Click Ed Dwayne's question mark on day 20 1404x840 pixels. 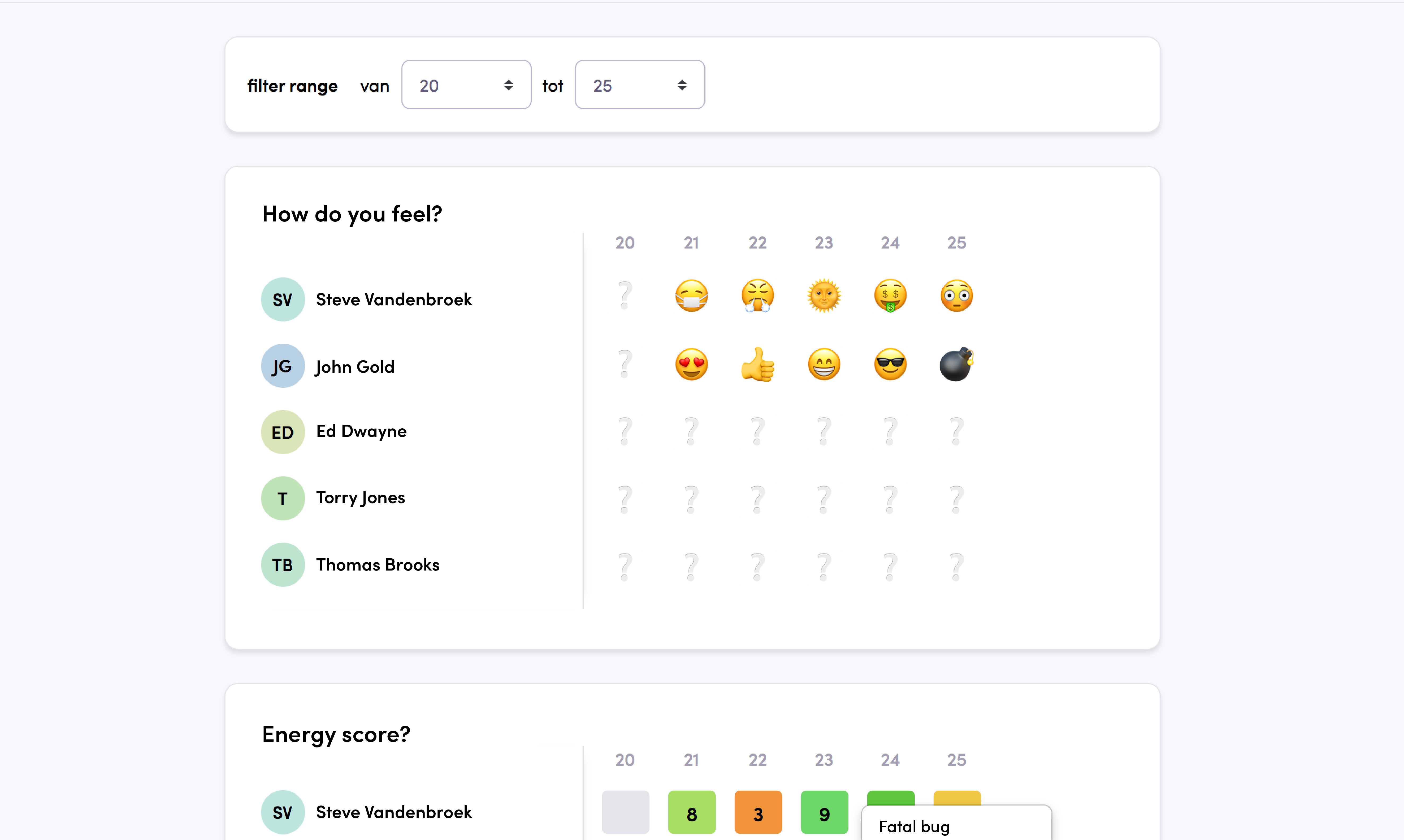(625, 431)
